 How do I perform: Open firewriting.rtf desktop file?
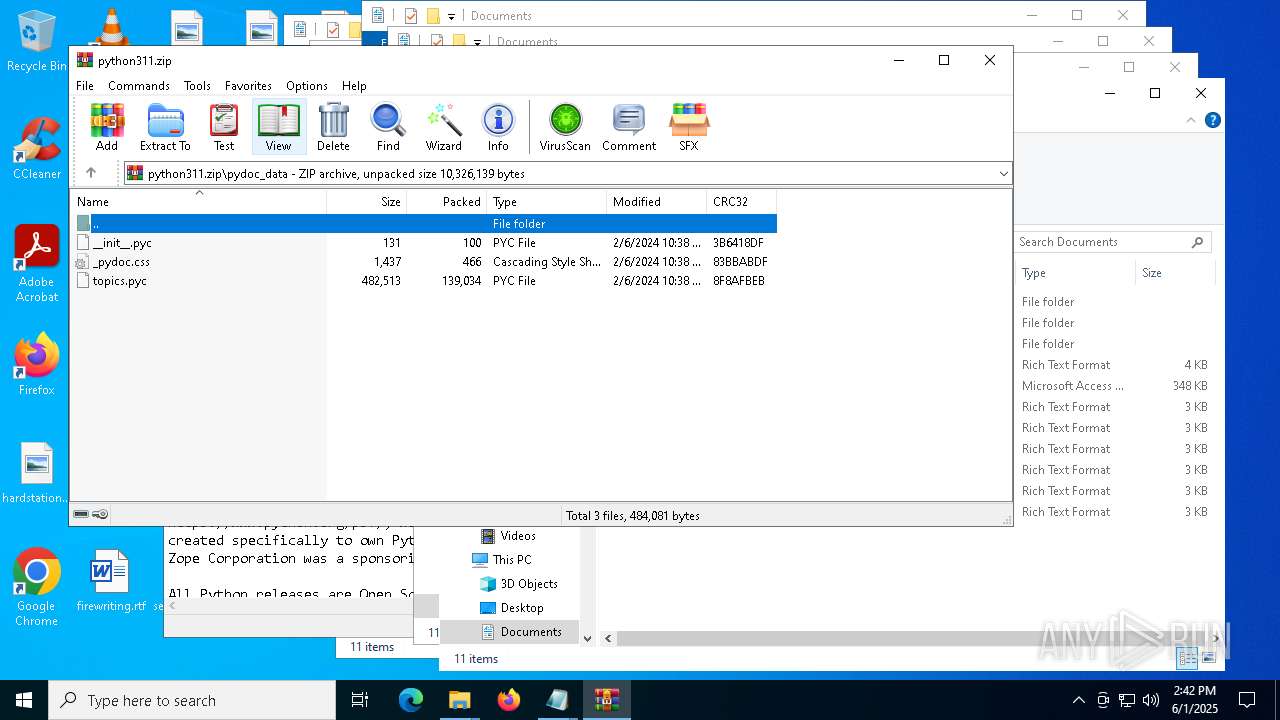pos(110,580)
